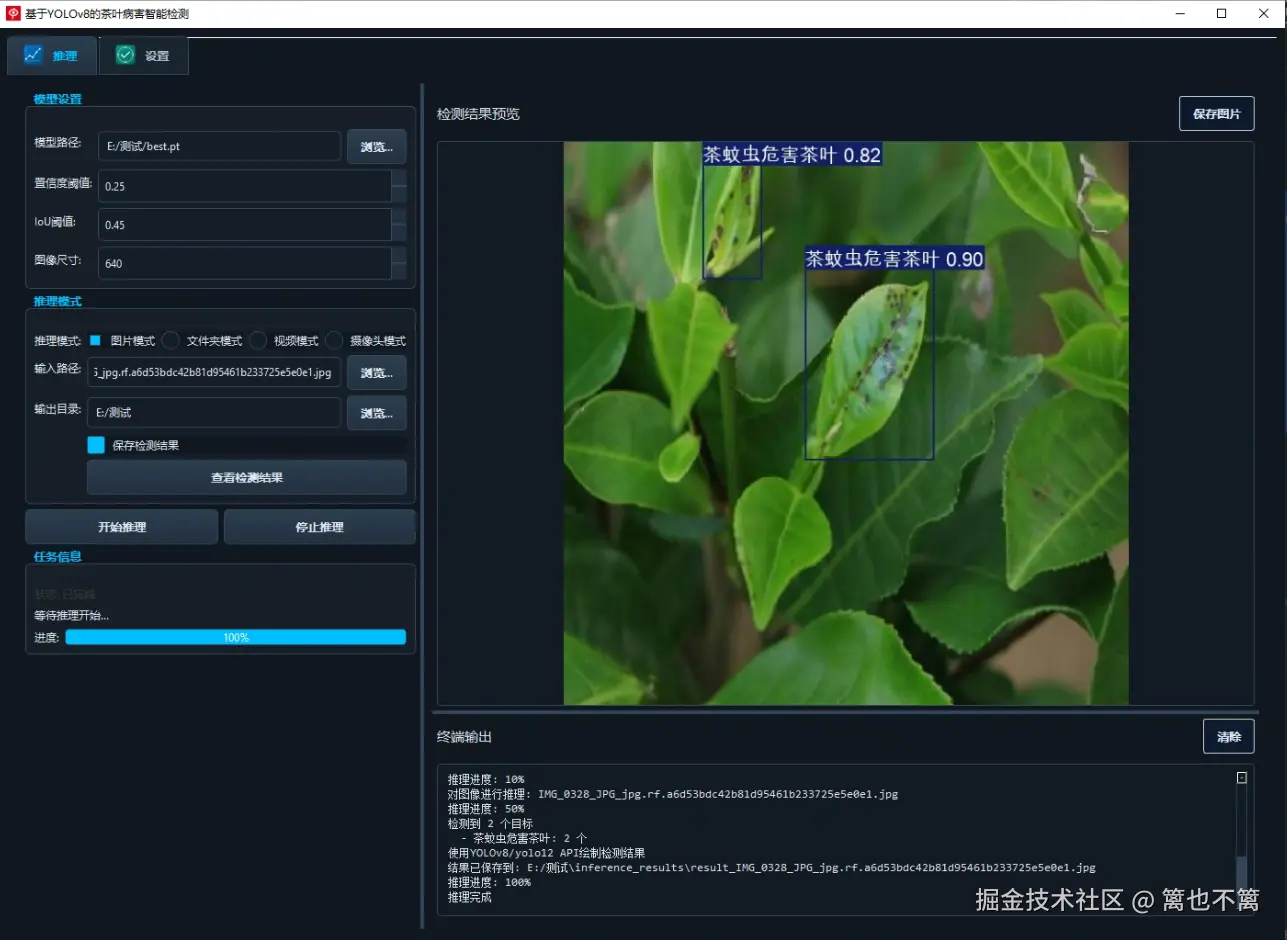This screenshot has width=1287, height=940.
Task: Switch to the 推理 tab
Action: coord(52,56)
